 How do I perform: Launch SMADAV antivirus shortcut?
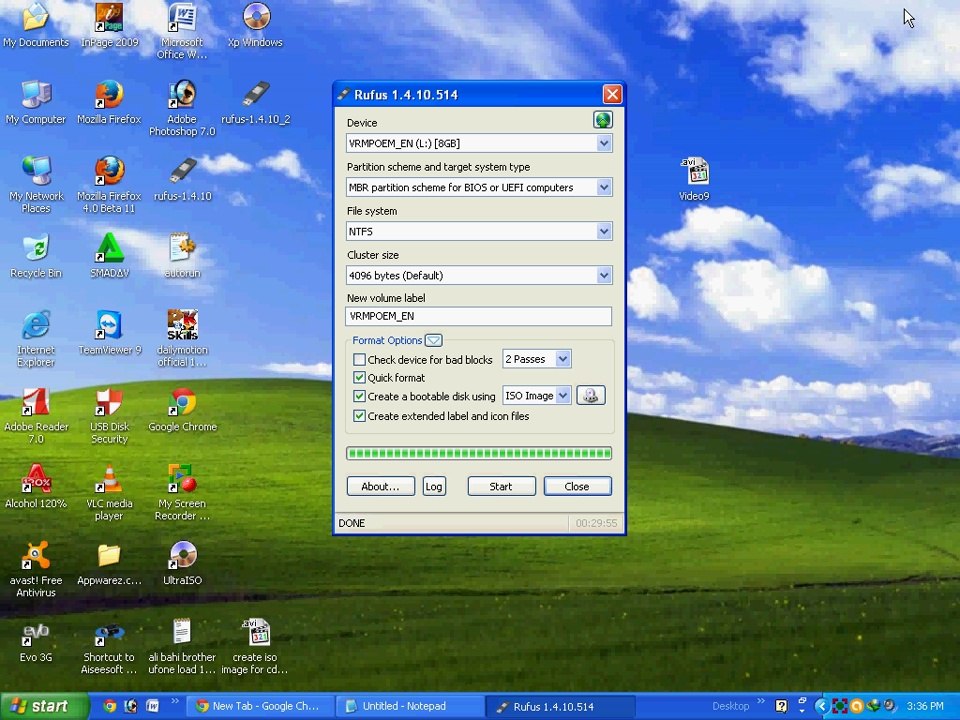[110, 257]
